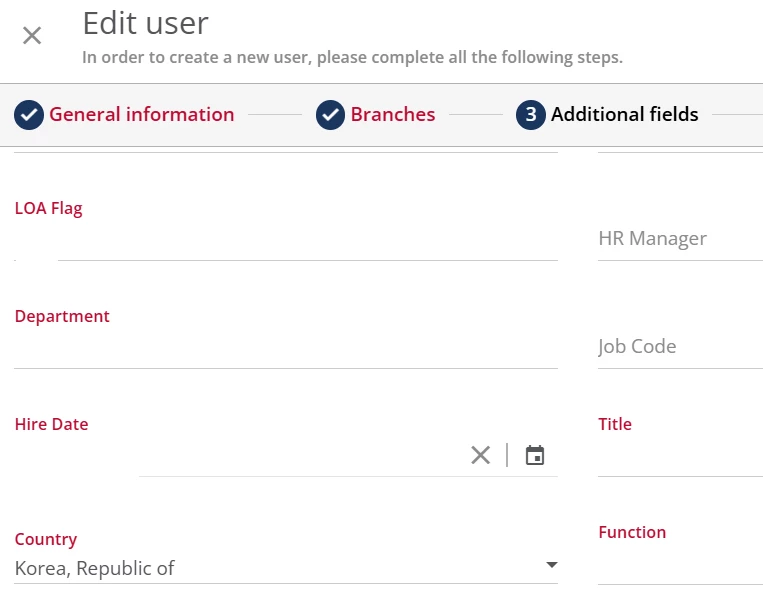Focus the Department input field
This screenshot has width=763, height=610.
tap(285, 349)
